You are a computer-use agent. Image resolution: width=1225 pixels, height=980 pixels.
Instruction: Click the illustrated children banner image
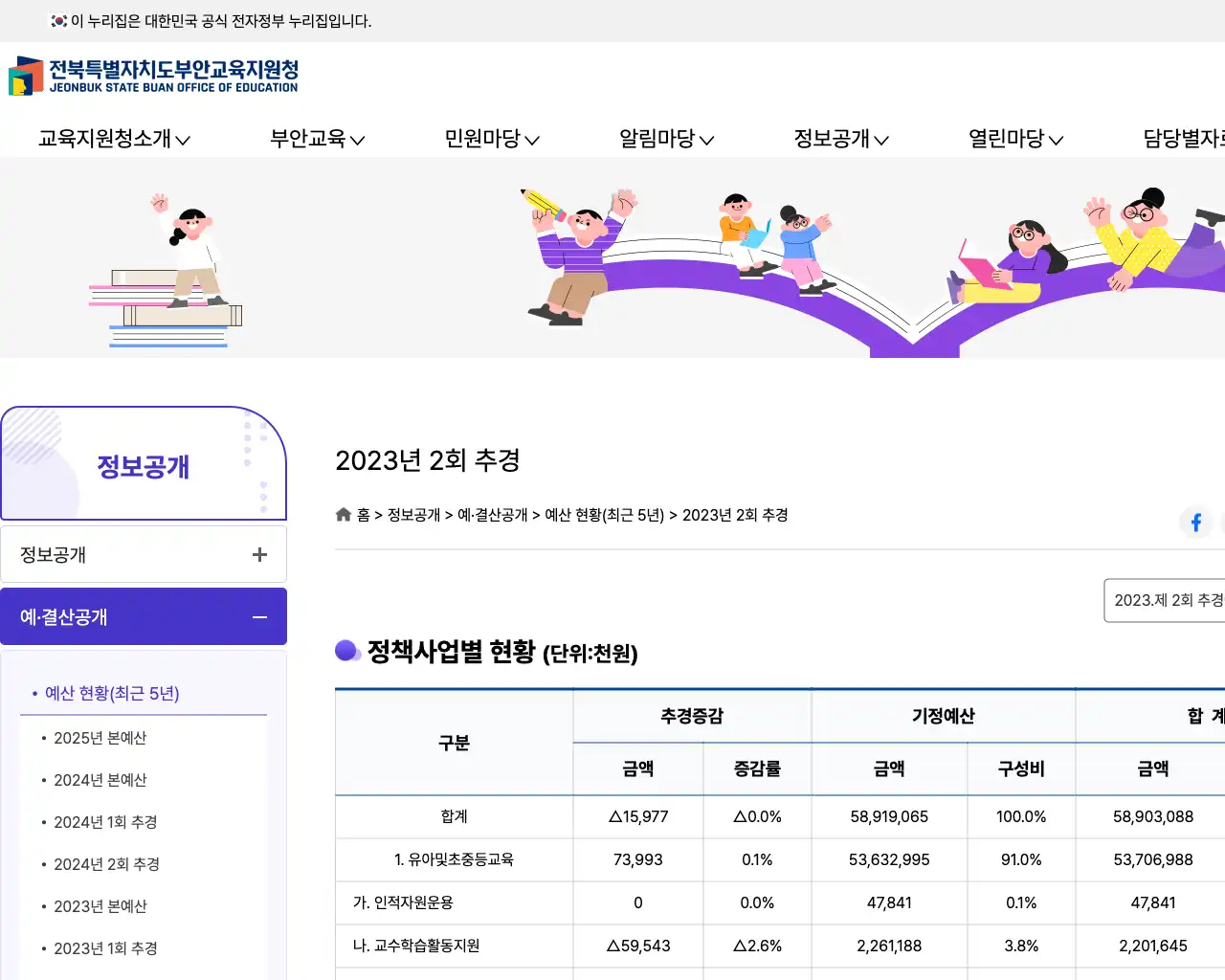612,258
